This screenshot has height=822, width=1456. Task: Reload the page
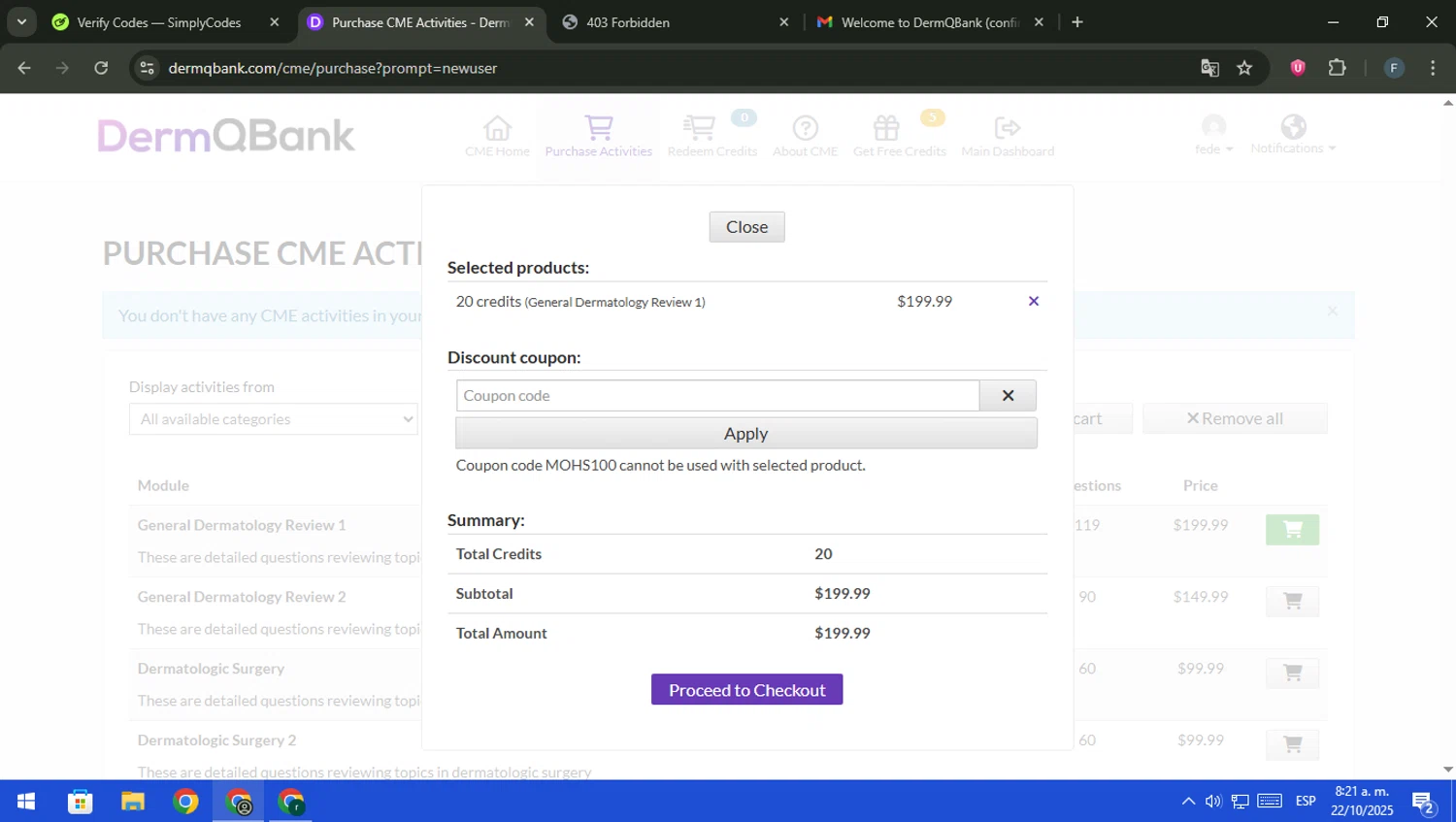tap(101, 68)
